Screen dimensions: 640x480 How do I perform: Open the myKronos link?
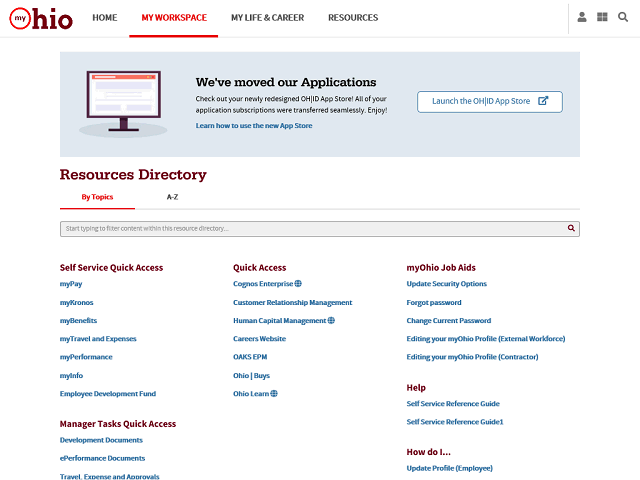point(76,302)
